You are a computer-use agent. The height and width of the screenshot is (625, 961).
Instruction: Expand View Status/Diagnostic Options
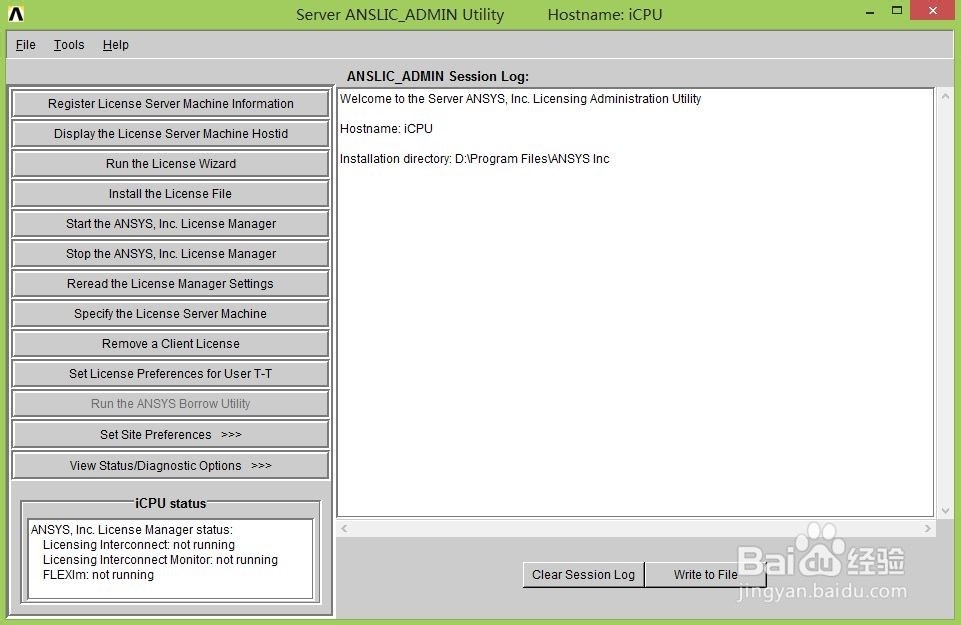pos(170,465)
